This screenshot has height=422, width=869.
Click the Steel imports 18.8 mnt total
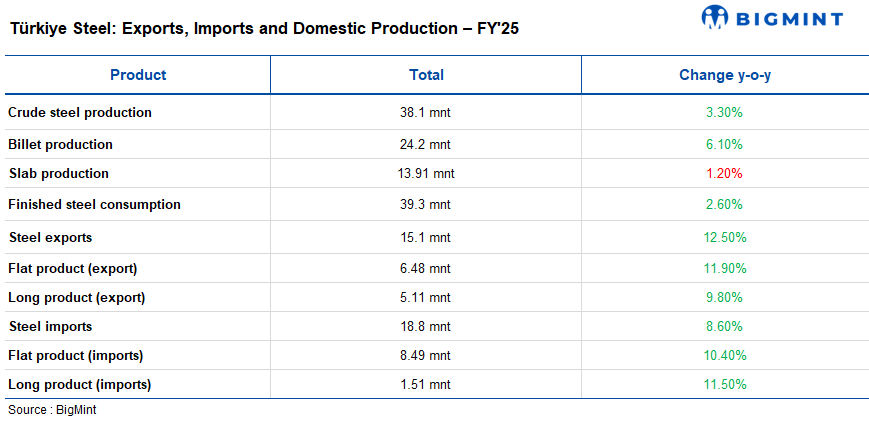point(426,327)
